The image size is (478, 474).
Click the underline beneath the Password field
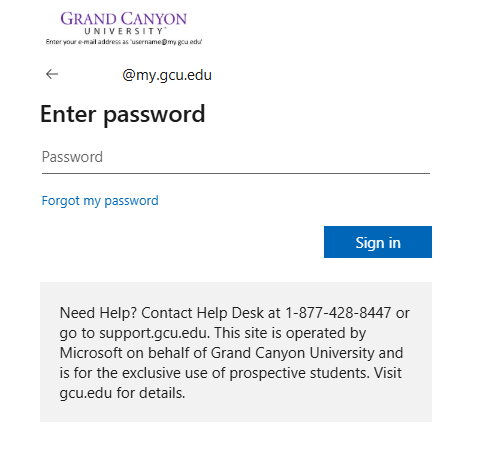(236, 173)
